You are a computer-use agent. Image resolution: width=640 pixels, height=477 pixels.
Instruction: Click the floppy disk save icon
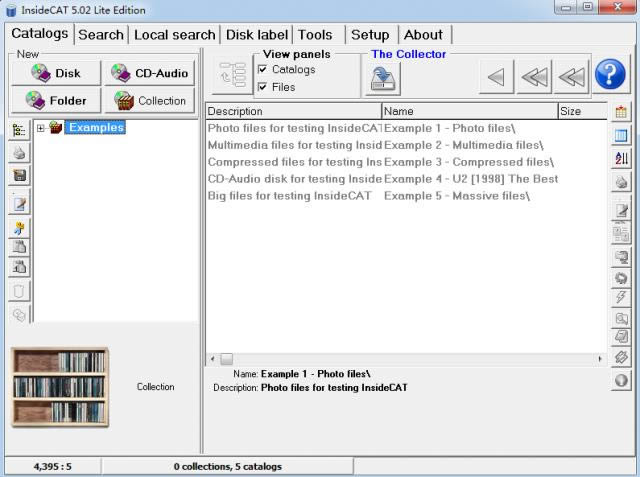tap(19, 175)
